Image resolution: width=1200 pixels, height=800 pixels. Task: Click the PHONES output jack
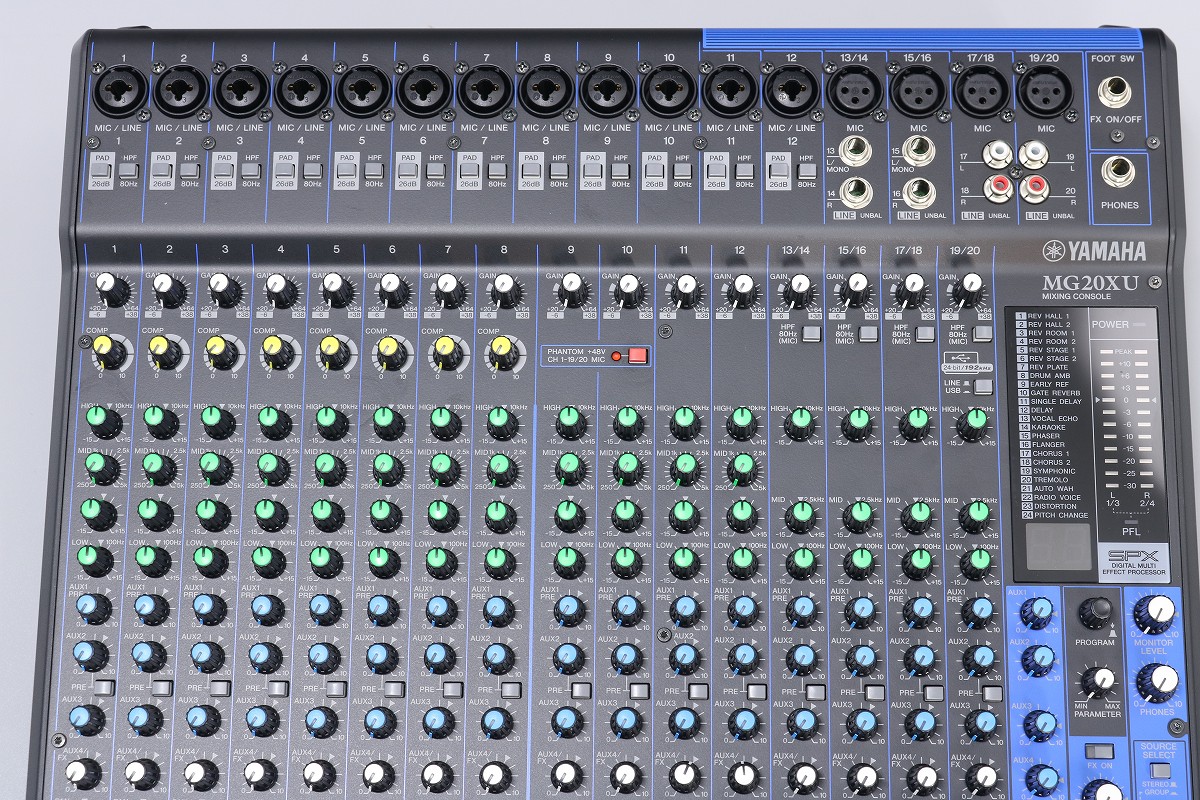point(1119,172)
